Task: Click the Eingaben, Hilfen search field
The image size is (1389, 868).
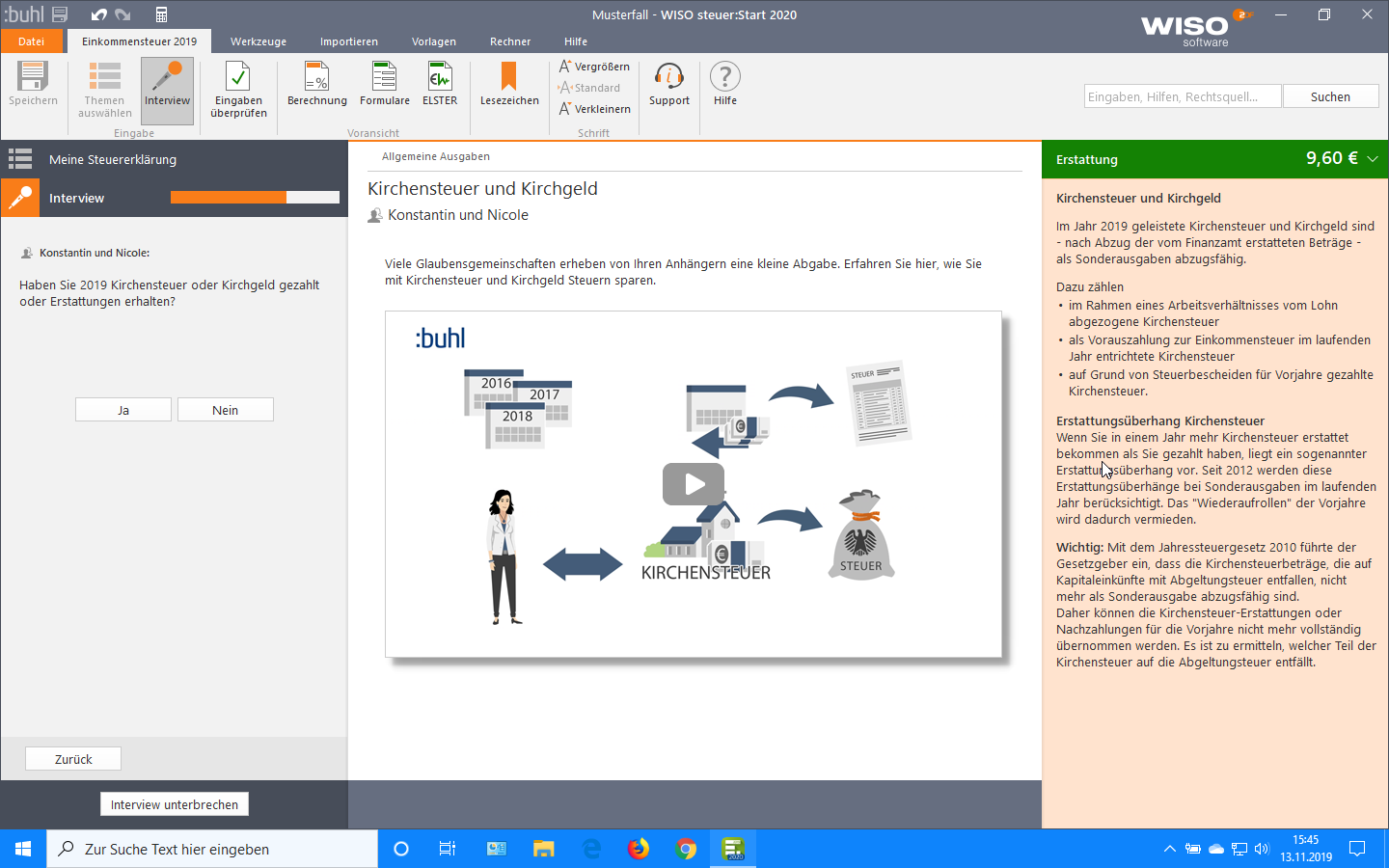Action: point(1182,96)
